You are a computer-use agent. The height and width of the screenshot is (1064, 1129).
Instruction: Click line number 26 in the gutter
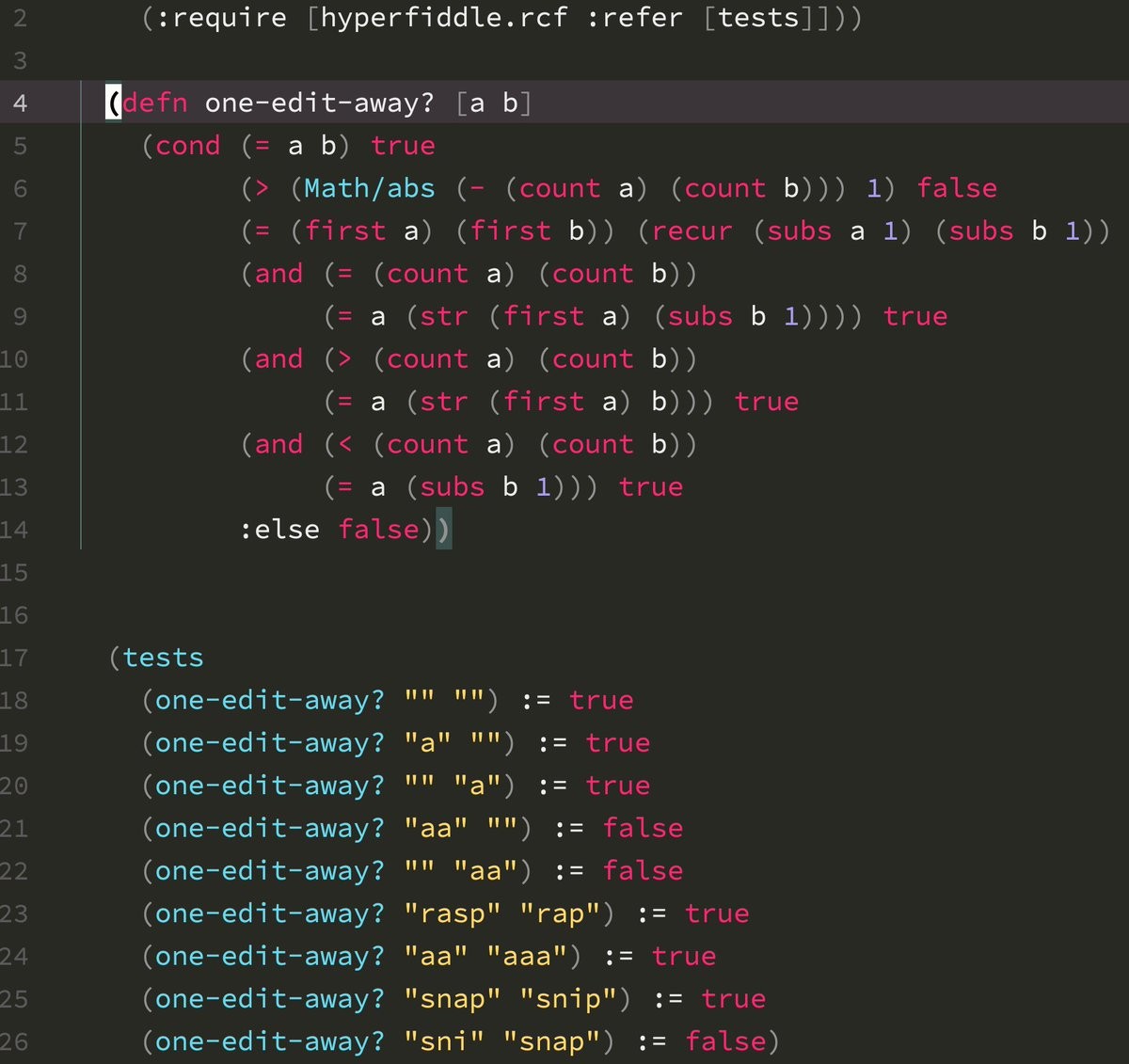(14, 1042)
